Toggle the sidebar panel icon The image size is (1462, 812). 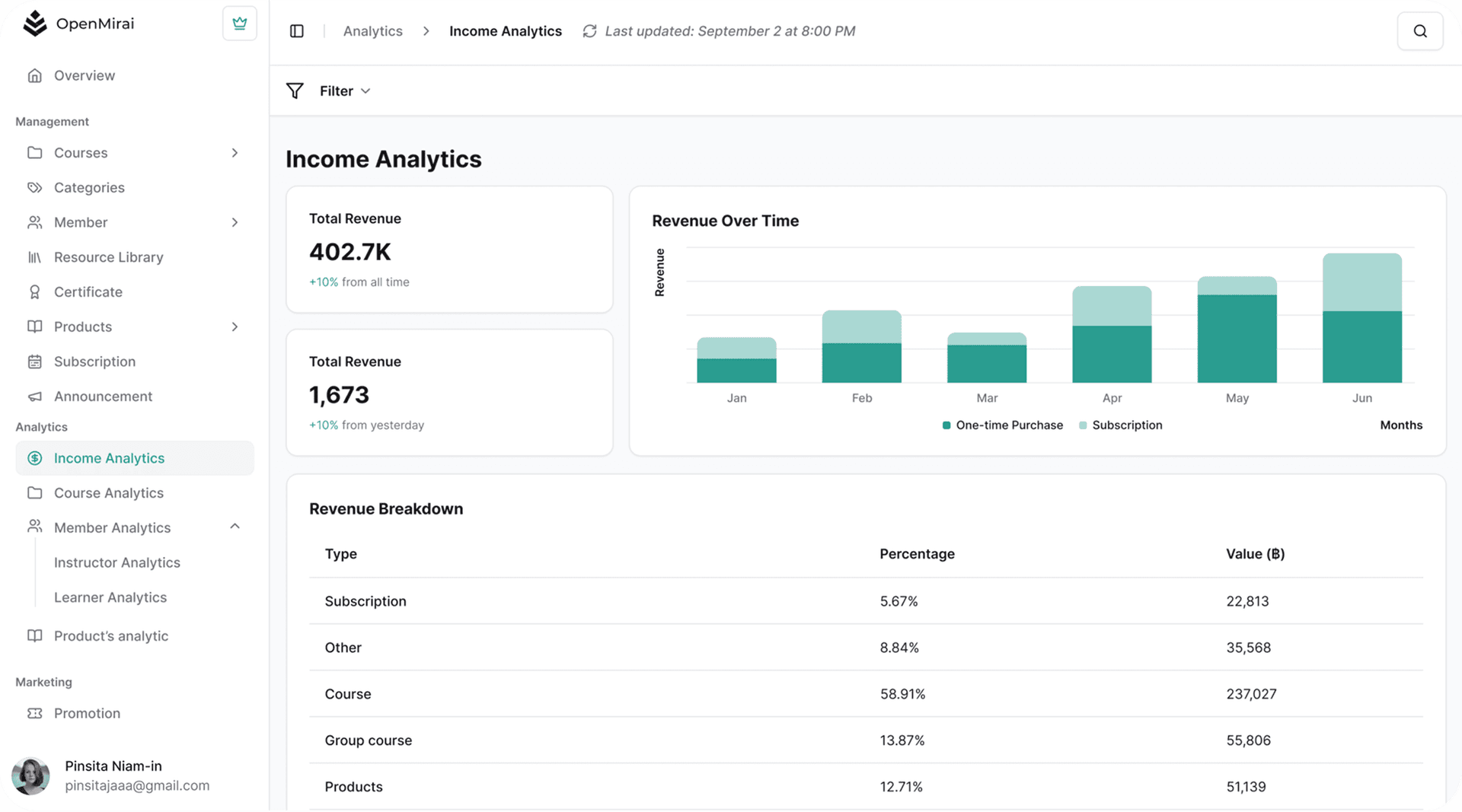[297, 31]
